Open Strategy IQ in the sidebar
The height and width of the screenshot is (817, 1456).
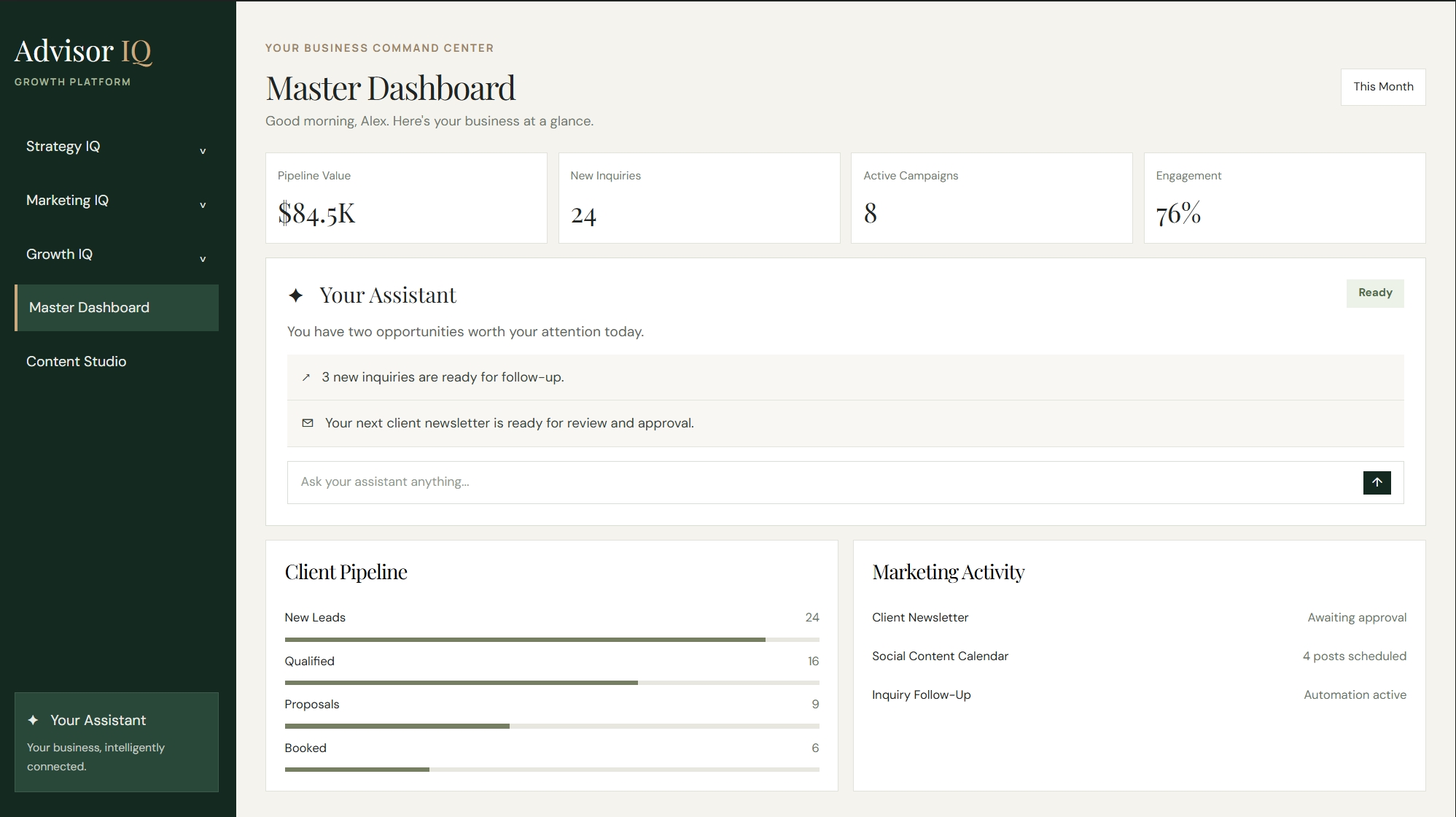coord(117,147)
